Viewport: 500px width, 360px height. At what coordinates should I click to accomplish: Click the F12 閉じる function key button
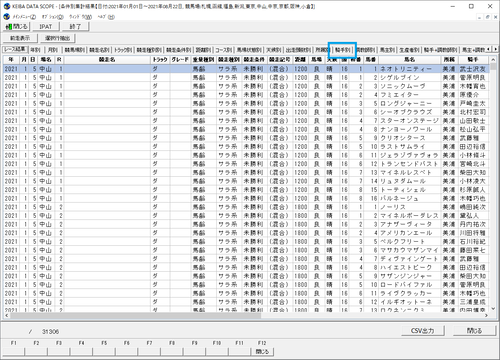[x=262, y=352]
